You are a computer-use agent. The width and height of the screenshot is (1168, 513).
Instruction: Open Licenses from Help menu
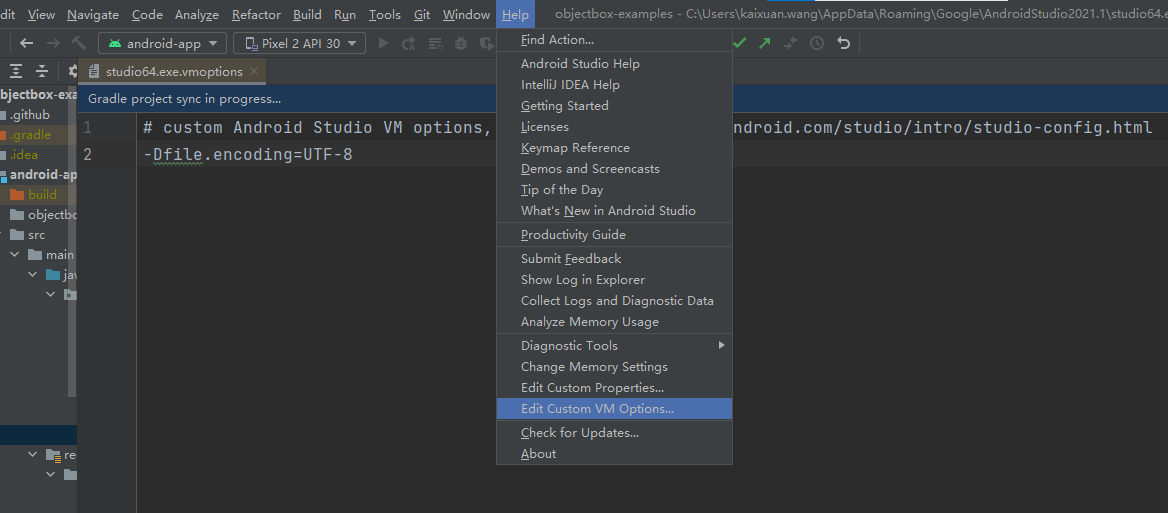[x=615, y=127]
